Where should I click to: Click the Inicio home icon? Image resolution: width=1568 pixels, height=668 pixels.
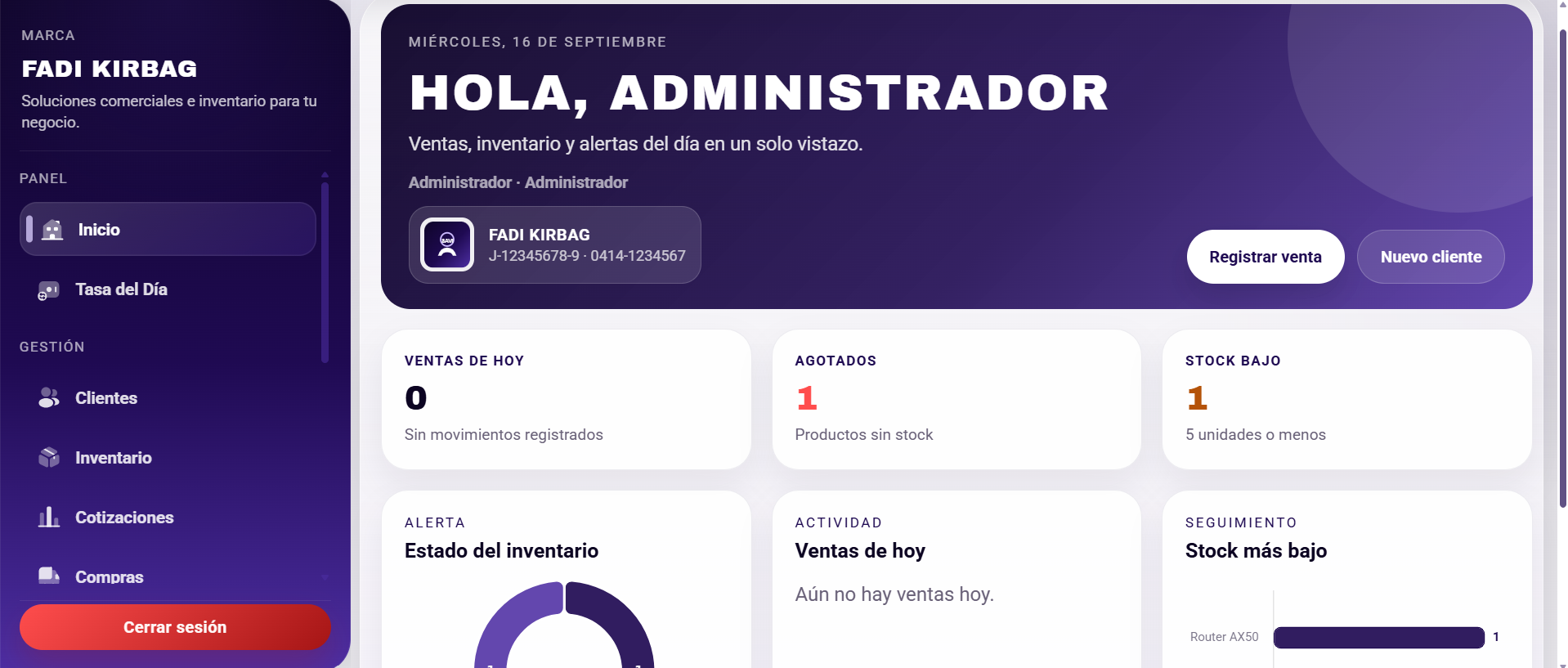(52, 230)
